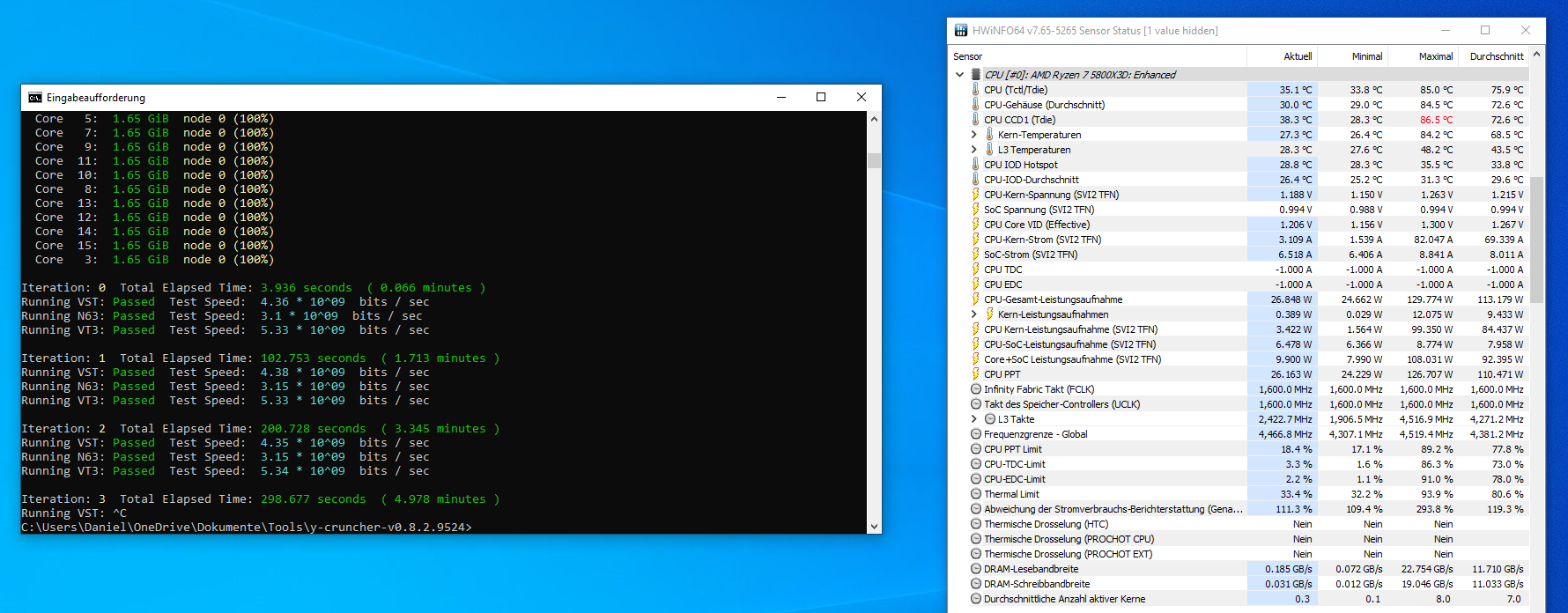
Task: Click thermometer icon of CPU-Gehäuse (Durchschnitt)
Action: coord(976,105)
